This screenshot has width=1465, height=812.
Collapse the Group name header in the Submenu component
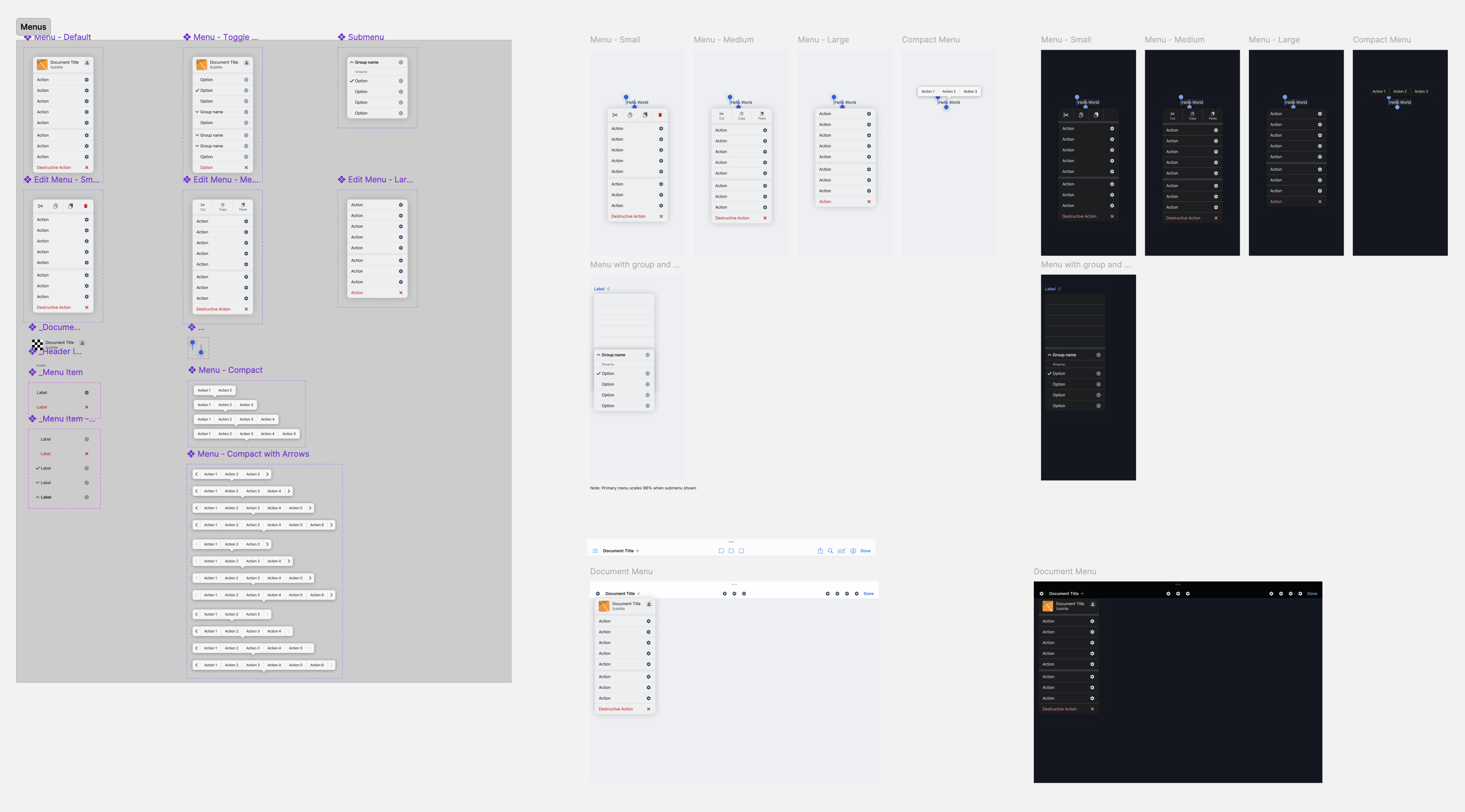pyautogui.click(x=366, y=62)
